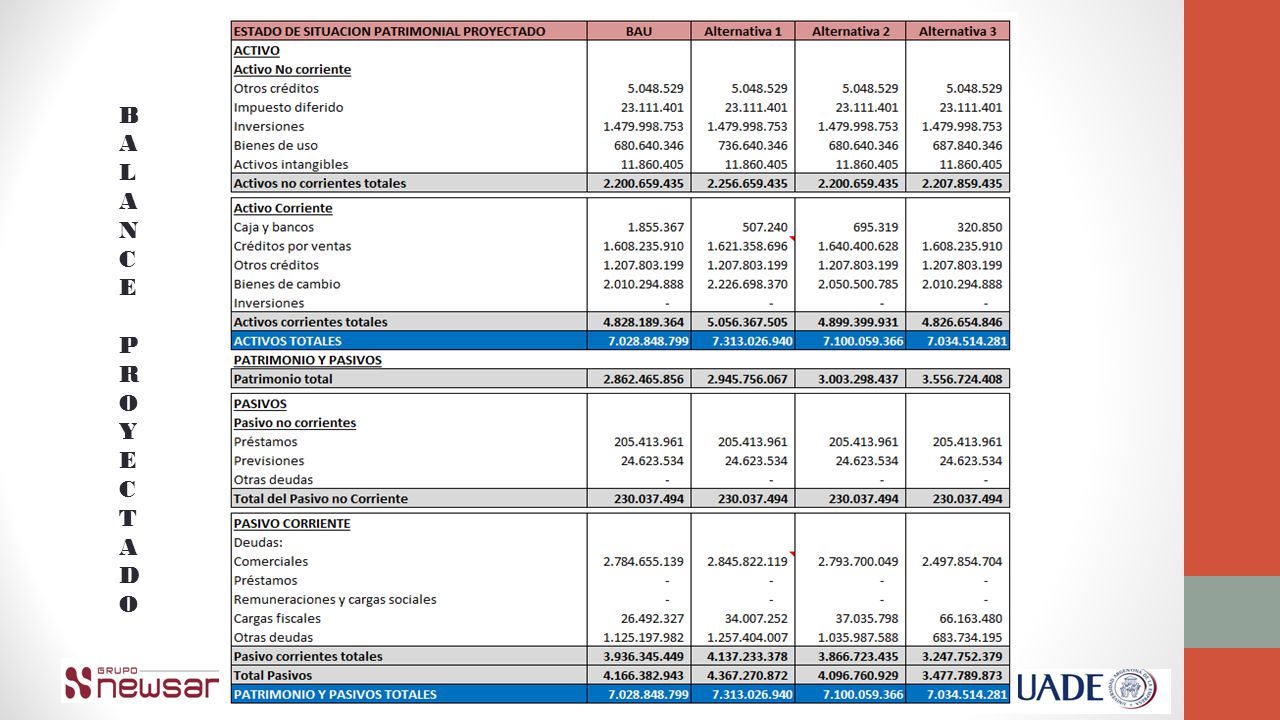The width and height of the screenshot is (1280, 720).
Task: Select the Activos corrientes totales label
Action: point(310,322)
